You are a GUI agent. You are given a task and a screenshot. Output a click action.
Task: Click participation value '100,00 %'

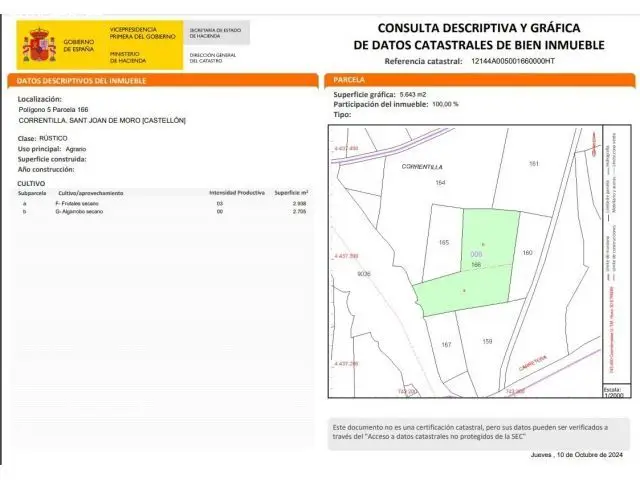(x=445, y=104)
